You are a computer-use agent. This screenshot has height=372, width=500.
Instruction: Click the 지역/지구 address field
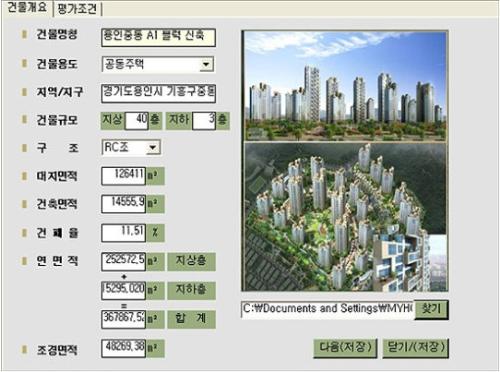click(158, 93)
